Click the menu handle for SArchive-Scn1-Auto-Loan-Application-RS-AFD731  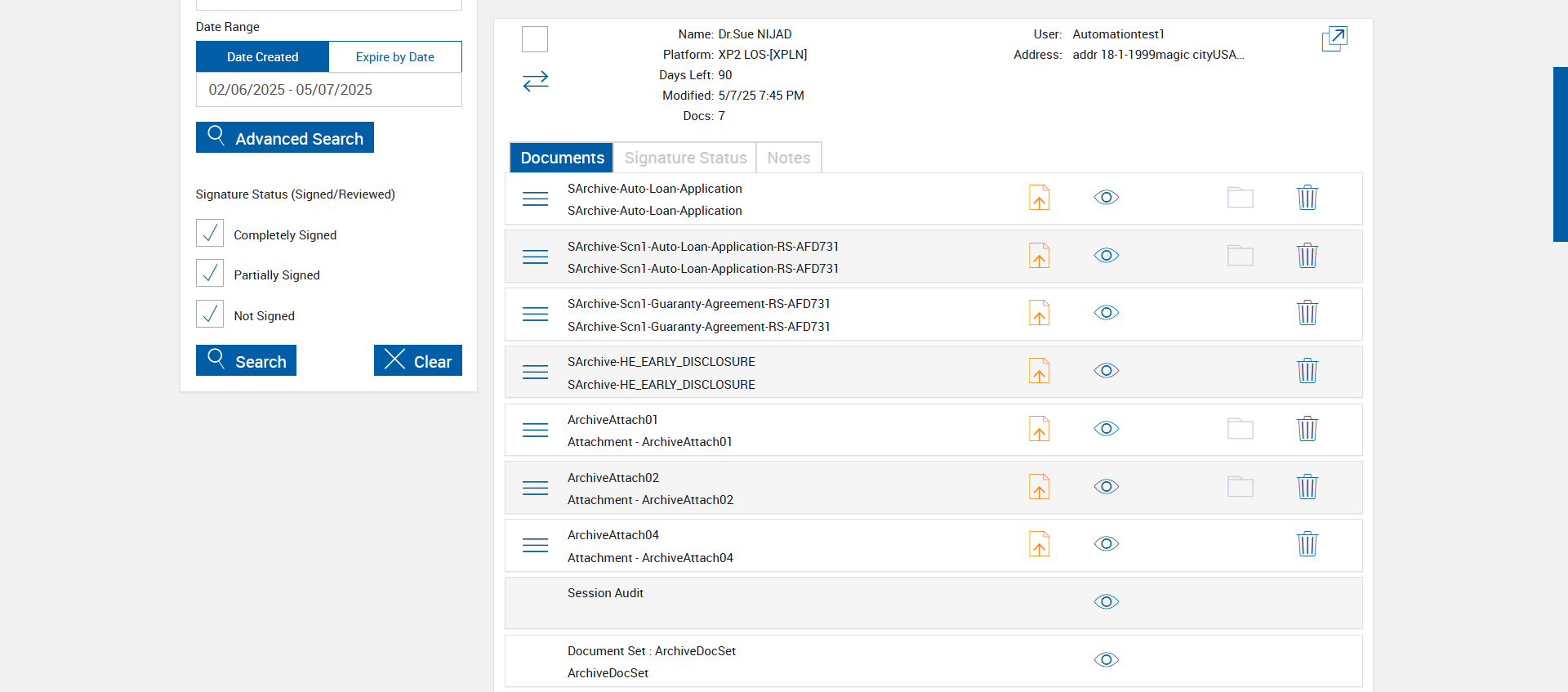point(535,257)
